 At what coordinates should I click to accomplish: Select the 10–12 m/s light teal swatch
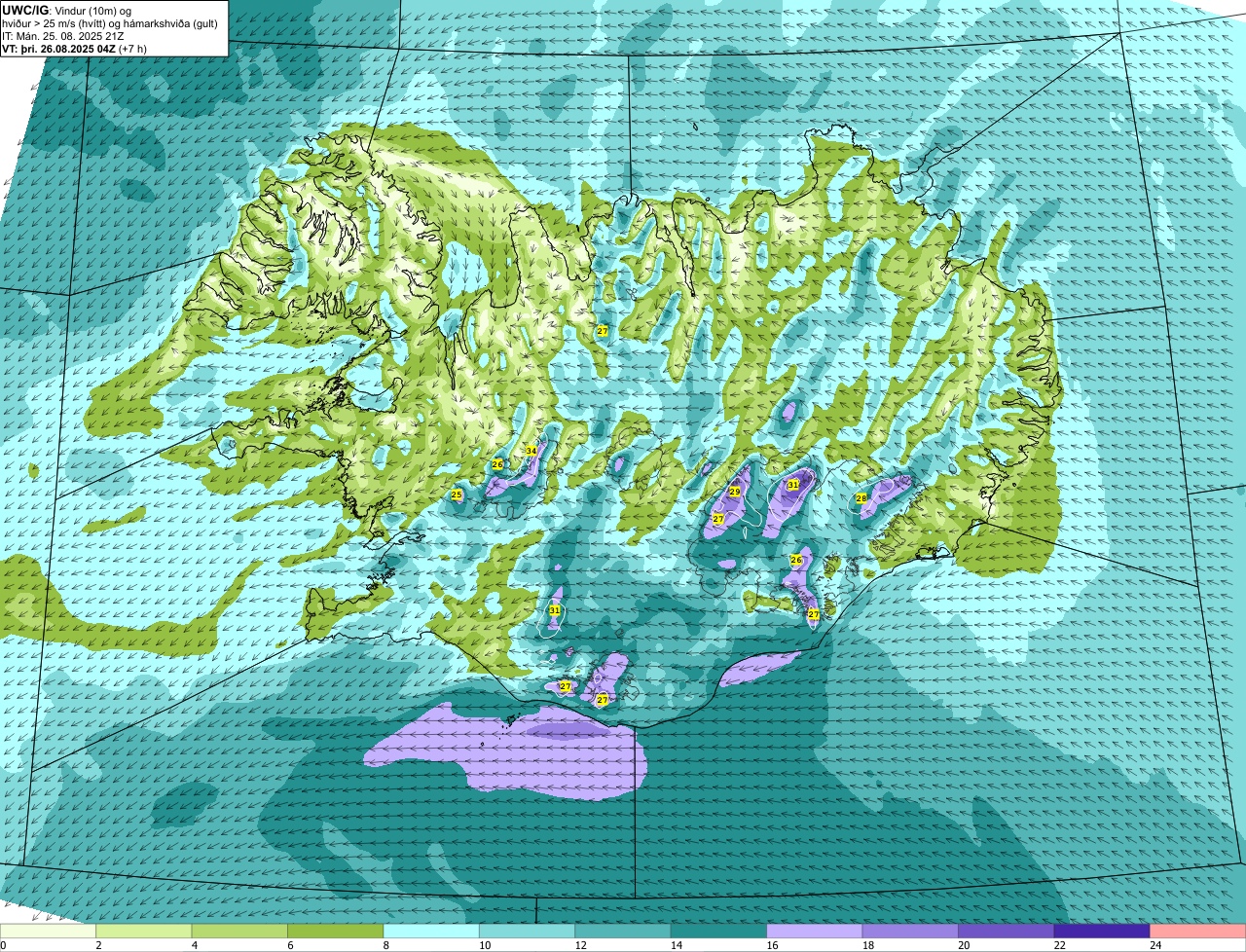[x=528, y=932]
